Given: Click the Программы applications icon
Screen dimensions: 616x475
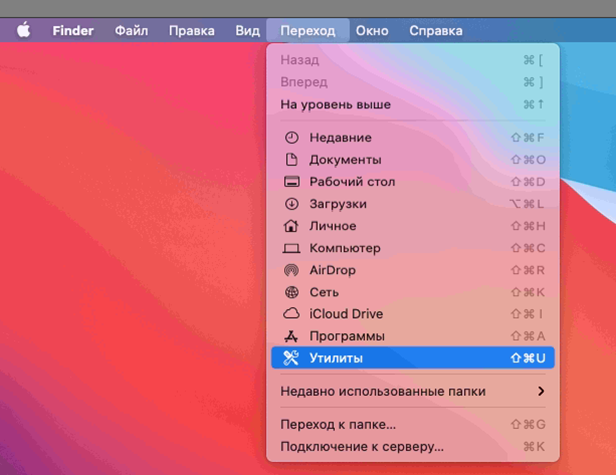Looking at the screenshot, I should point(292,336).
